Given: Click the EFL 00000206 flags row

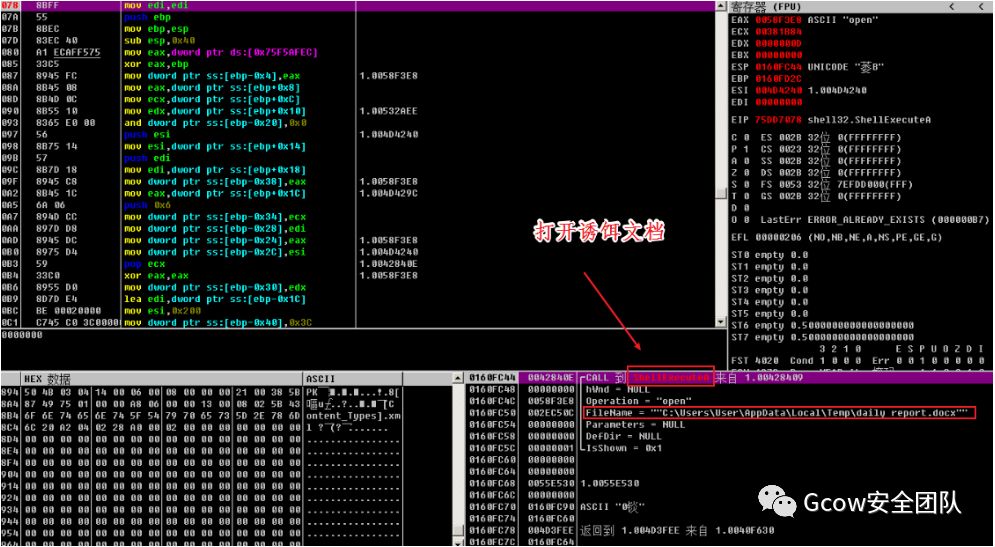Looking at the screenshot, I should [837, 237].
